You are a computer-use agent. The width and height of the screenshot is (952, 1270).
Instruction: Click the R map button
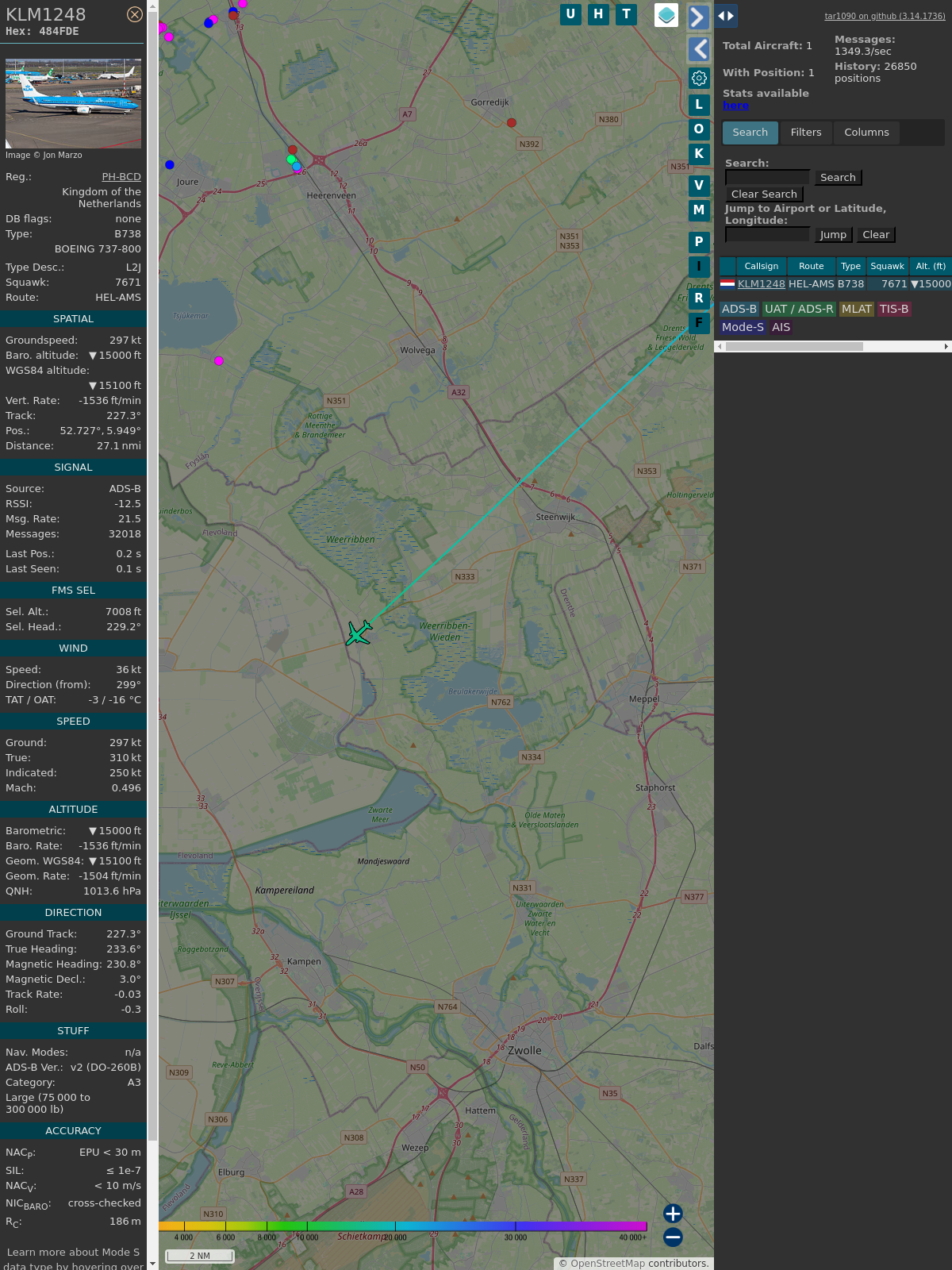pos(699,298)
